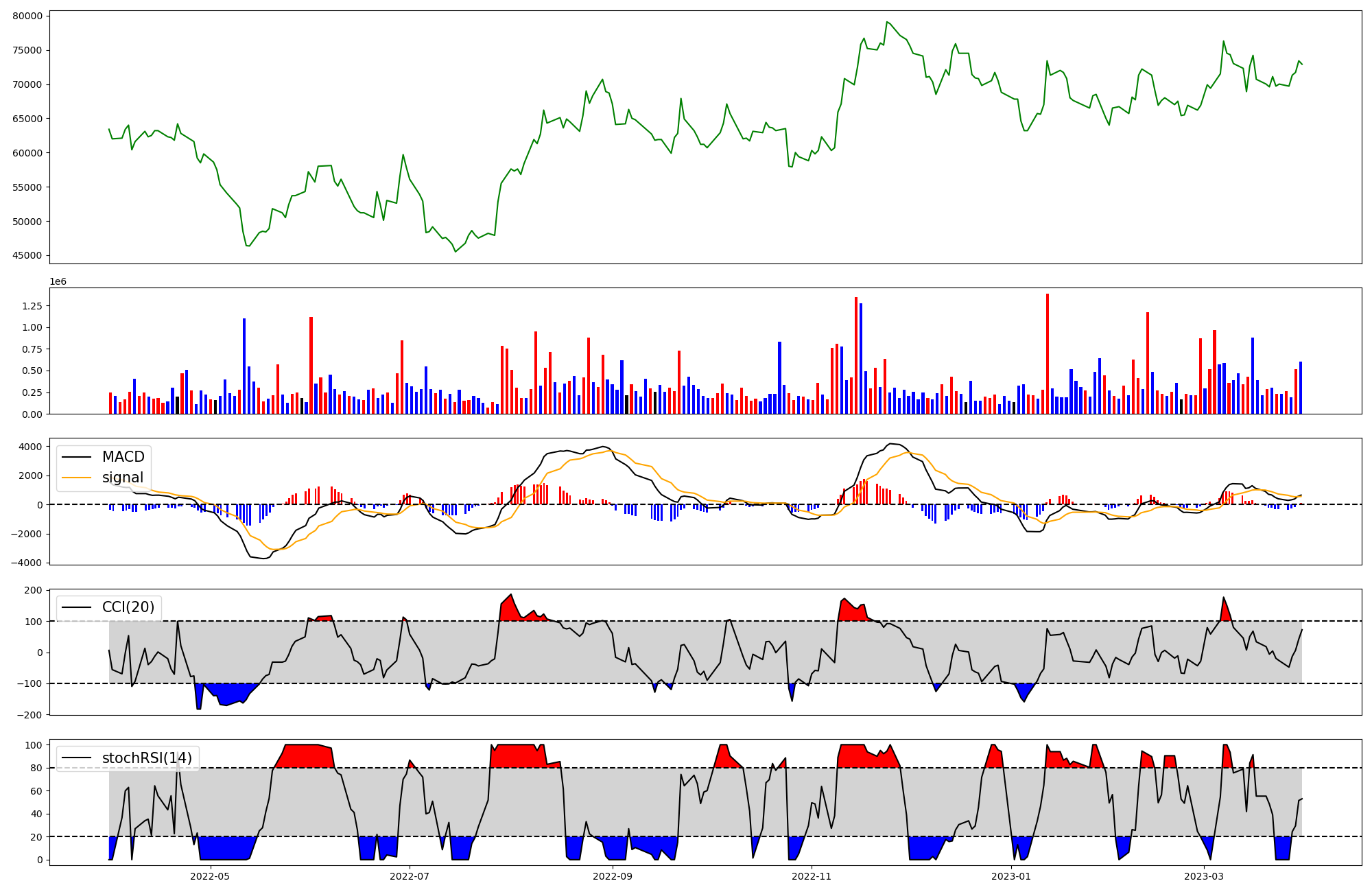1372x892 pixels.
Task: Click the -200 CCI axis tick label
Action: [30, 715]
